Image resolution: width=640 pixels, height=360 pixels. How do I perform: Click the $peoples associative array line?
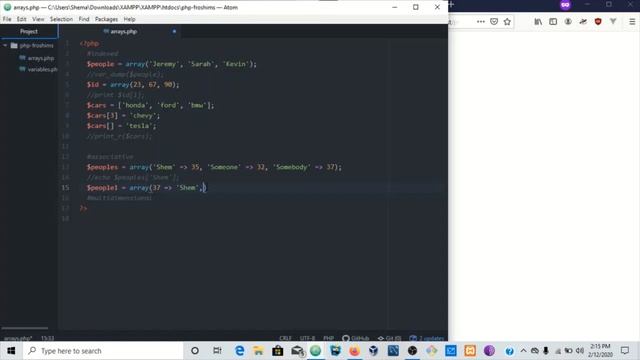tap(214, 167)
